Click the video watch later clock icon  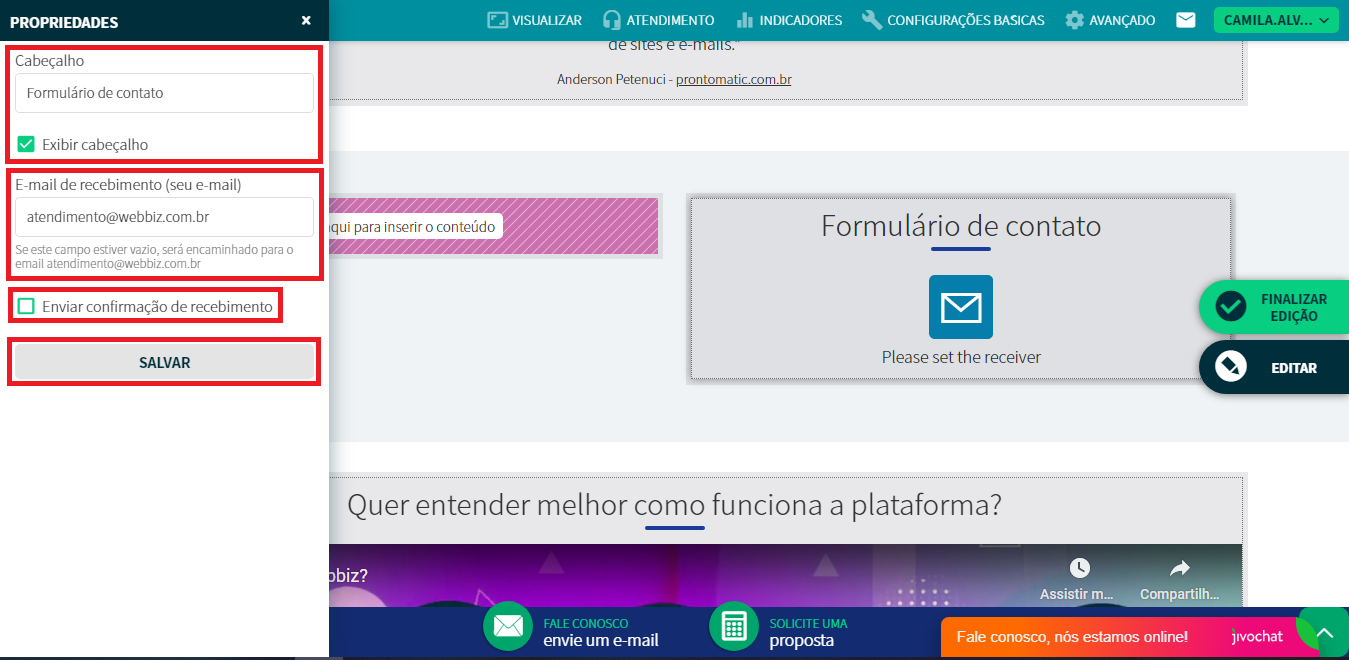pos(1079,568)
